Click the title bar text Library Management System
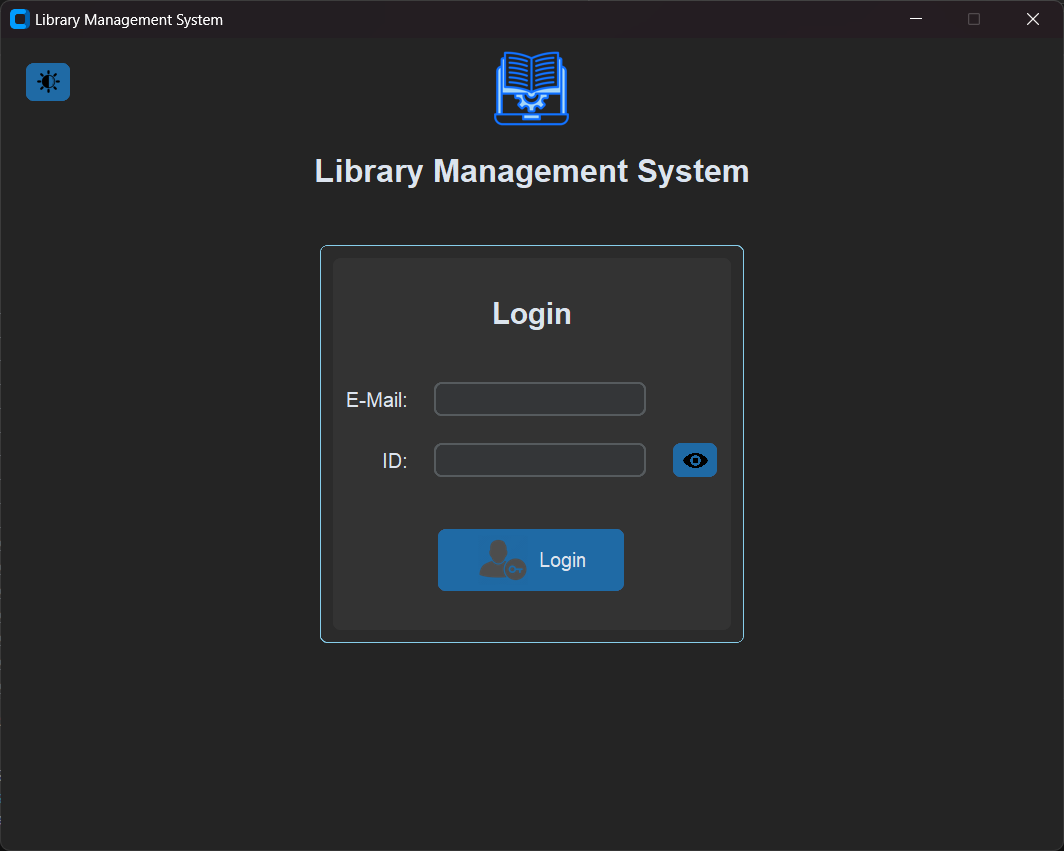Screen dimensions: 1064x851 [131, 18]
